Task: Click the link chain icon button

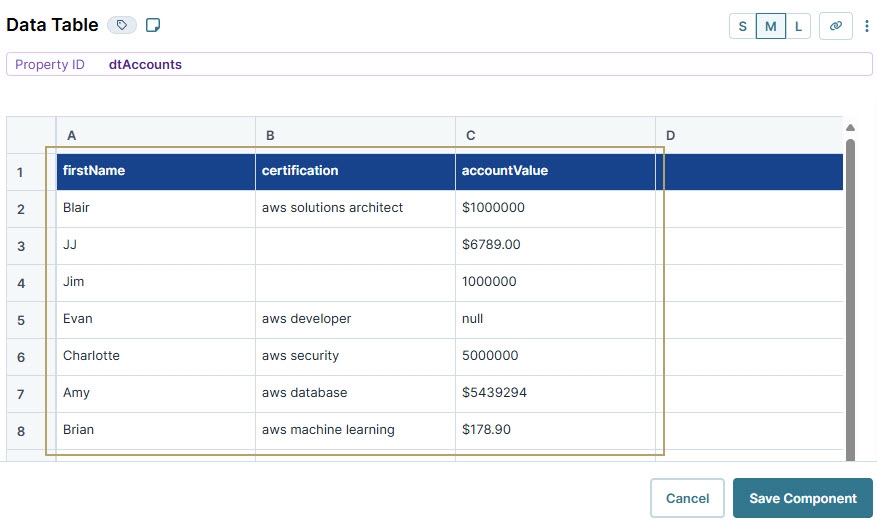Action: coord(836,26)
